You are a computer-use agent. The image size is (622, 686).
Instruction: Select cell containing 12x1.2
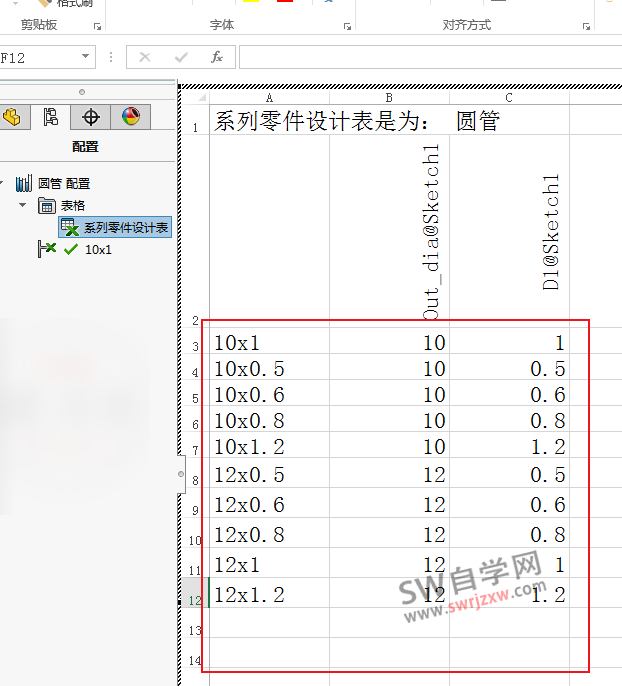(269, 593)
